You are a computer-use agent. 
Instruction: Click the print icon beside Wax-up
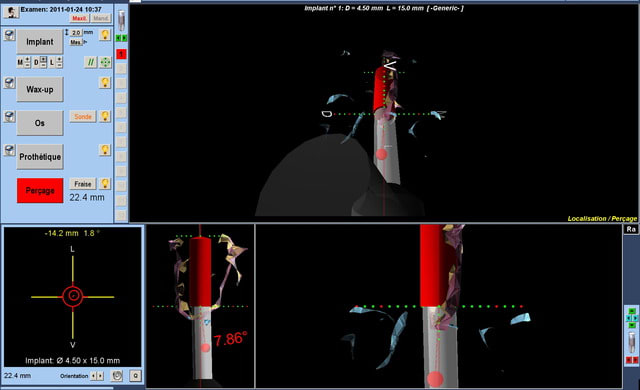9,83
